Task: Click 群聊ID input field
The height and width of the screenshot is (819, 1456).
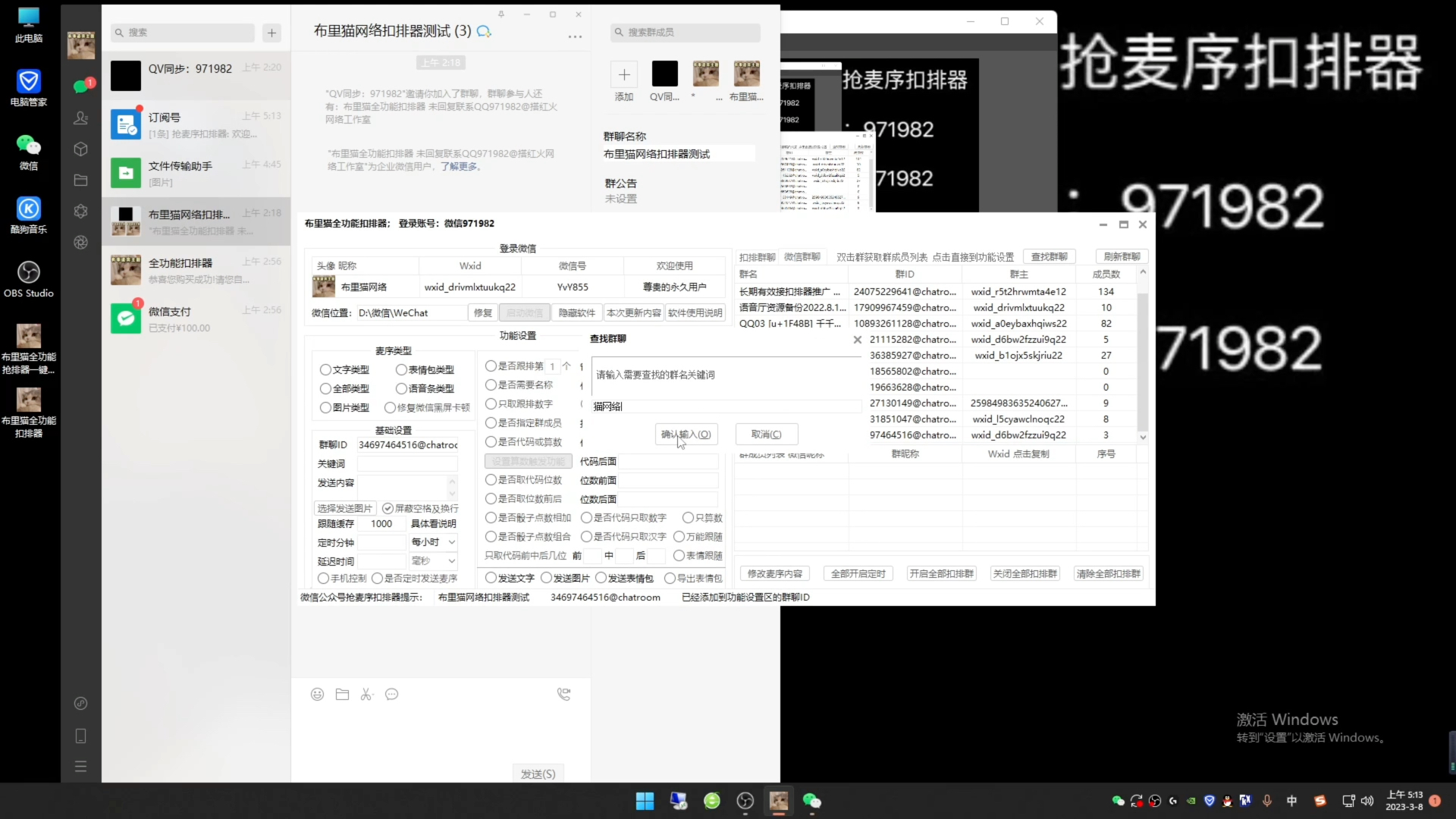Action: click(407, 445)
